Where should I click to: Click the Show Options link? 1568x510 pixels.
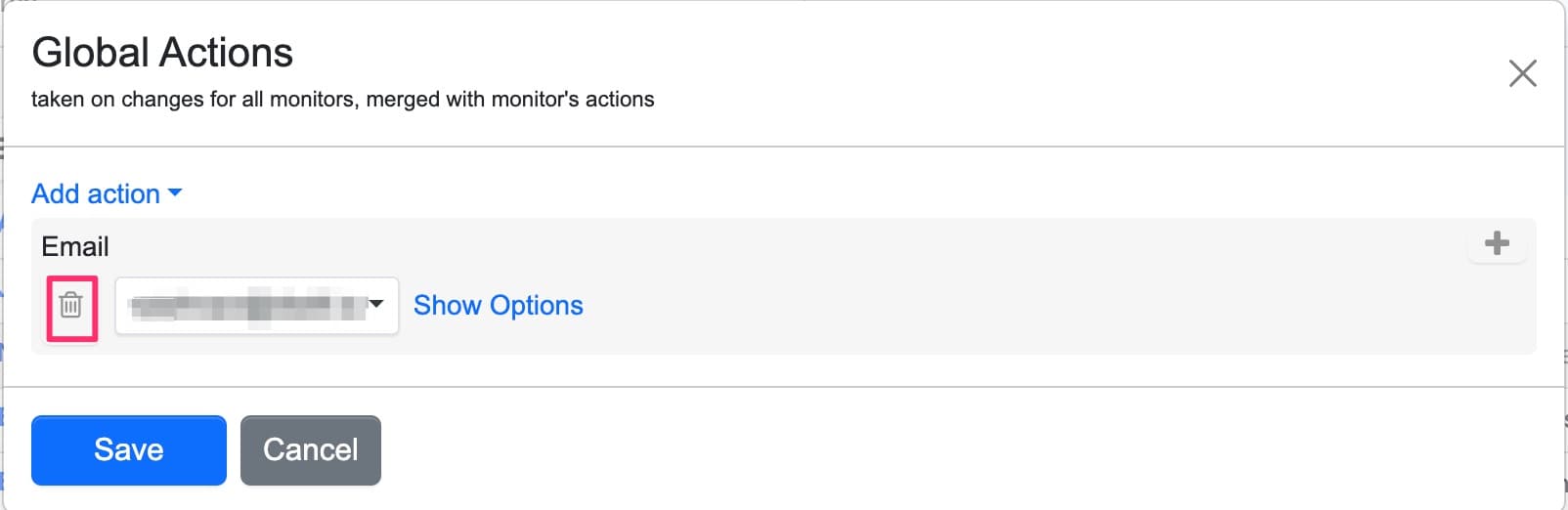pyautogui.click(x=498, y=306)
